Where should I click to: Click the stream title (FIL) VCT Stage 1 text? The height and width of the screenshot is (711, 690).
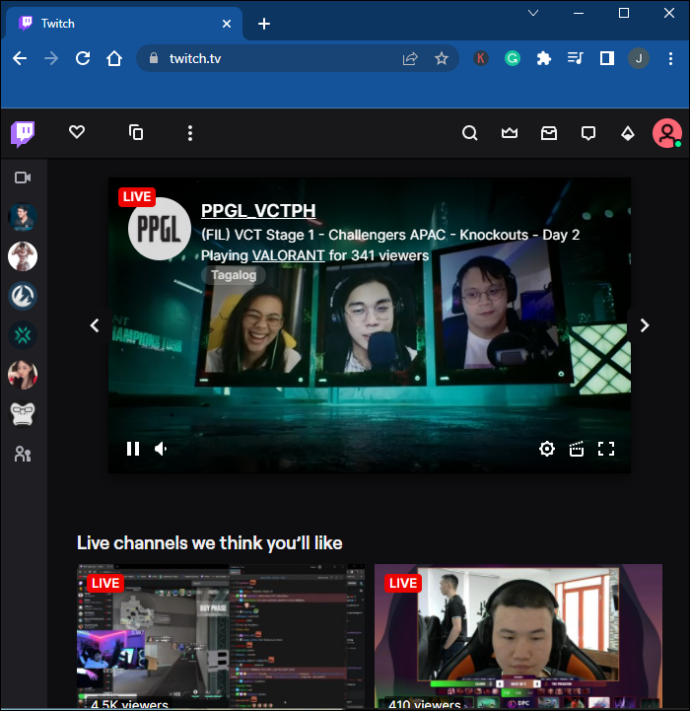[x=390, y=235]
